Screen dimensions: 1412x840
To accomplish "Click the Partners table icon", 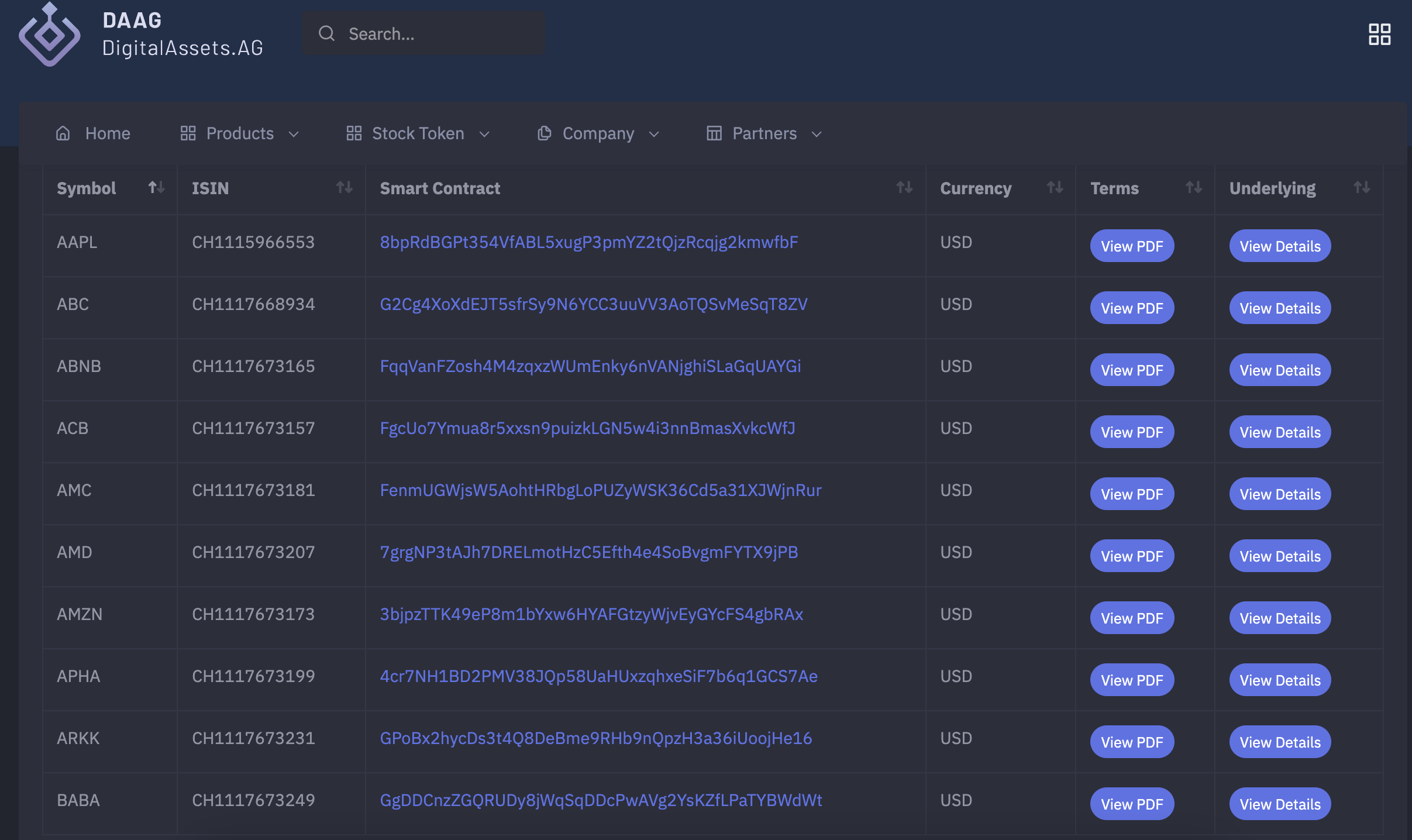I will (x=714, y=133).
